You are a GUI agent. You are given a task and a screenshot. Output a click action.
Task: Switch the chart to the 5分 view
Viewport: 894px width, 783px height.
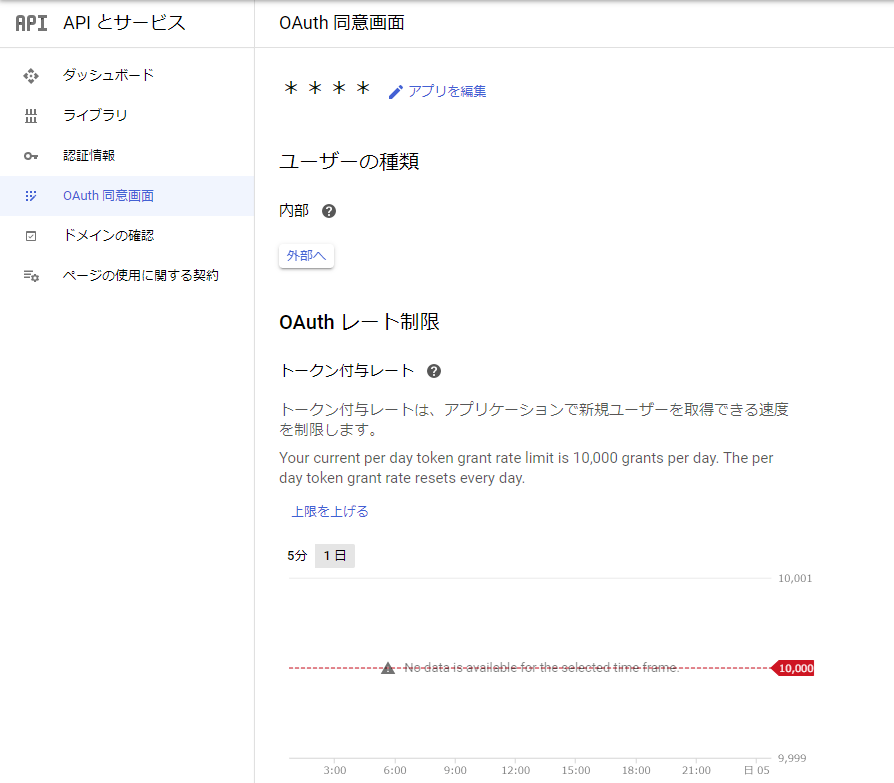(x=295, y=555)
